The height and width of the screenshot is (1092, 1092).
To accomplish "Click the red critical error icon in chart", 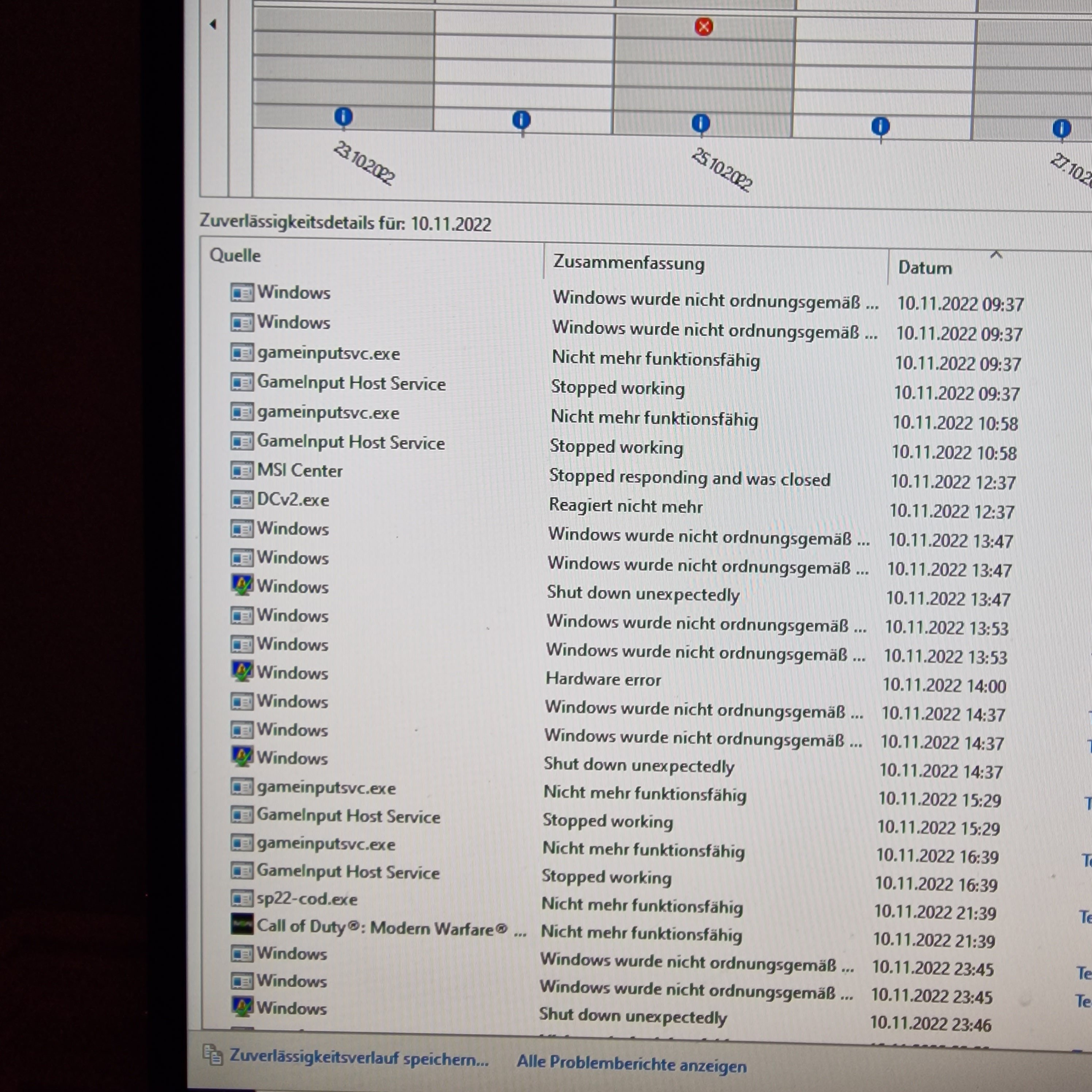I will point(704,27).
